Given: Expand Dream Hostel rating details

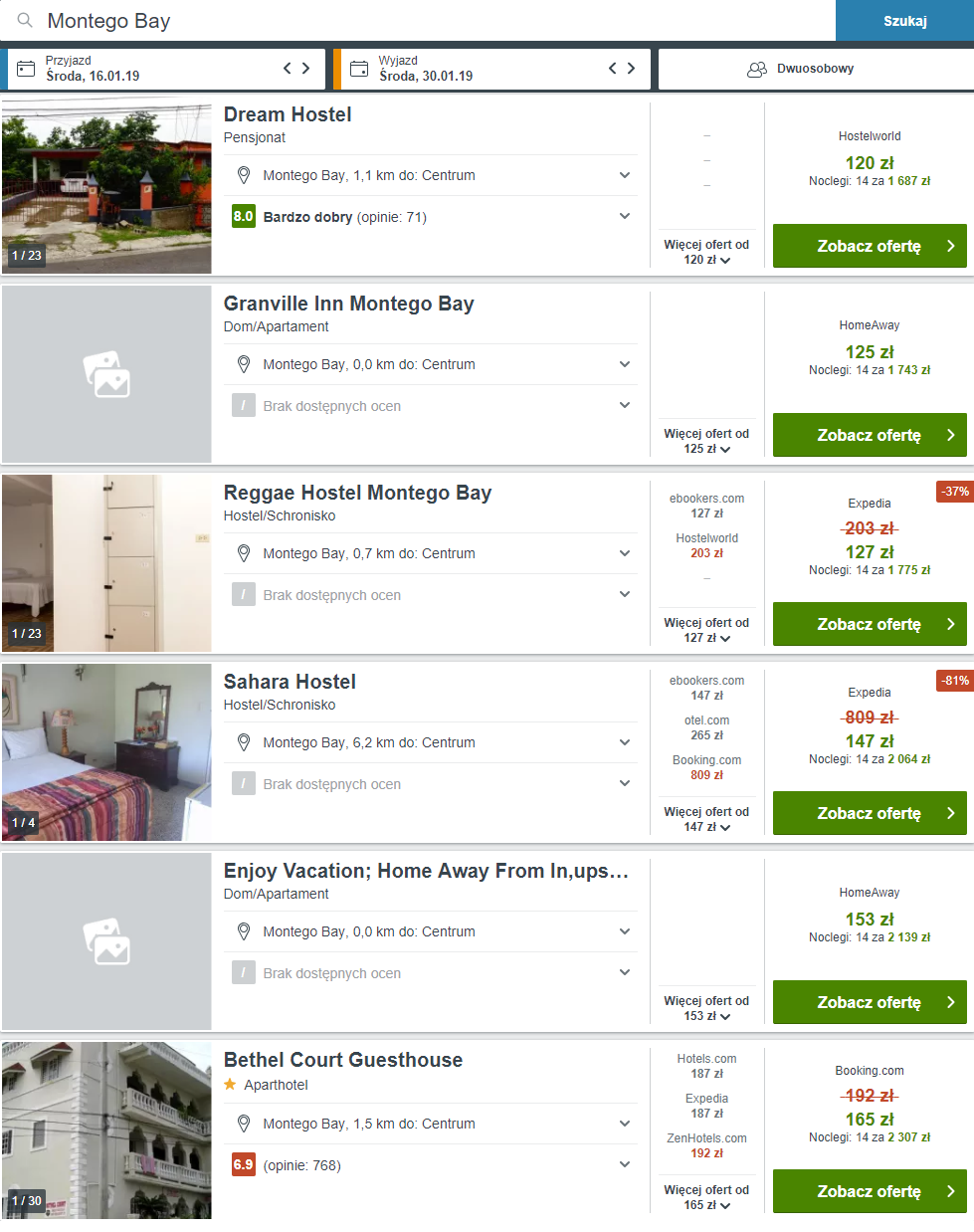Looking at the screenshot, I should coord(625,216).
